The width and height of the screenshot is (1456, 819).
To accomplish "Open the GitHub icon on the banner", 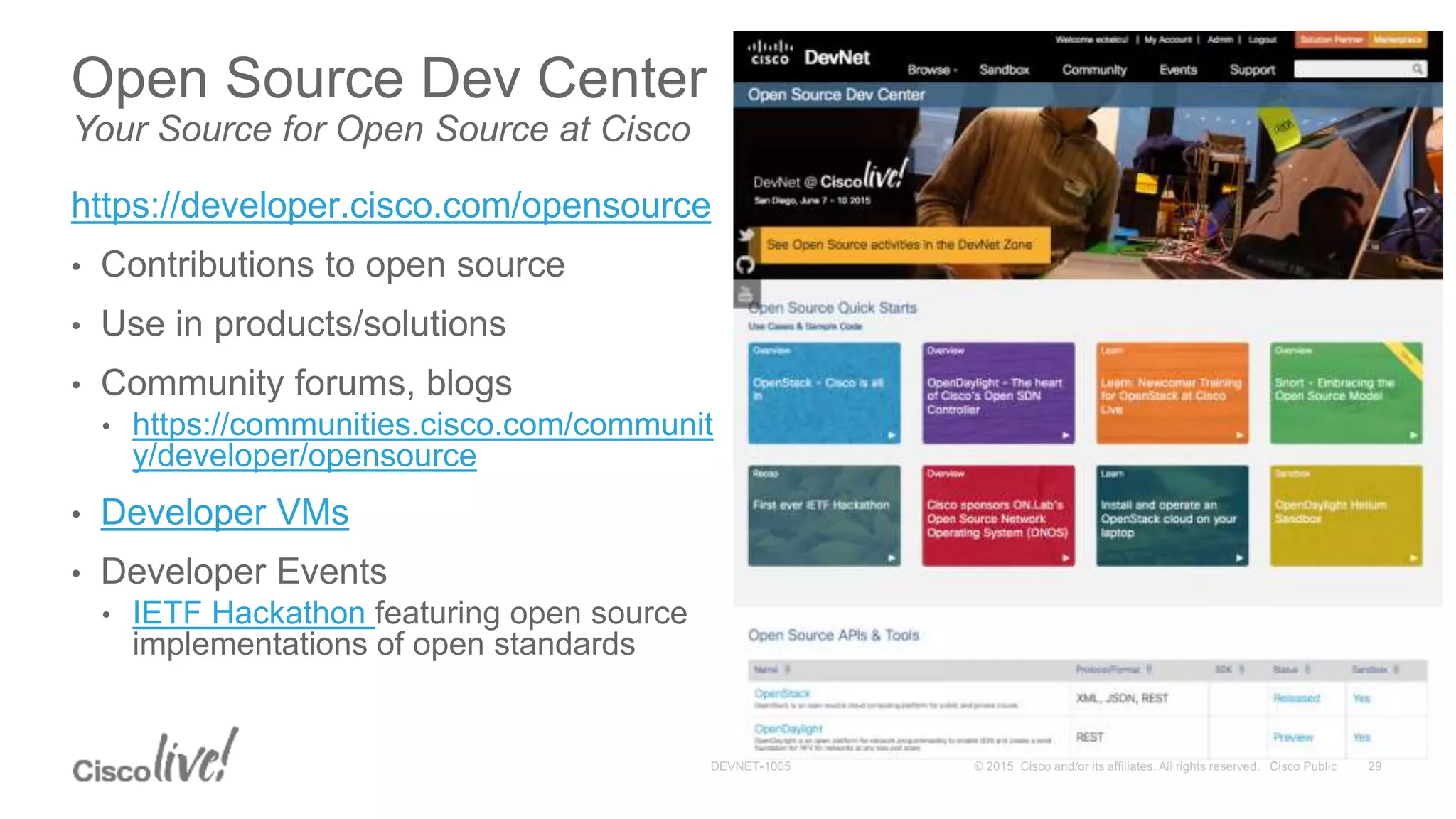I will (745, 265).
